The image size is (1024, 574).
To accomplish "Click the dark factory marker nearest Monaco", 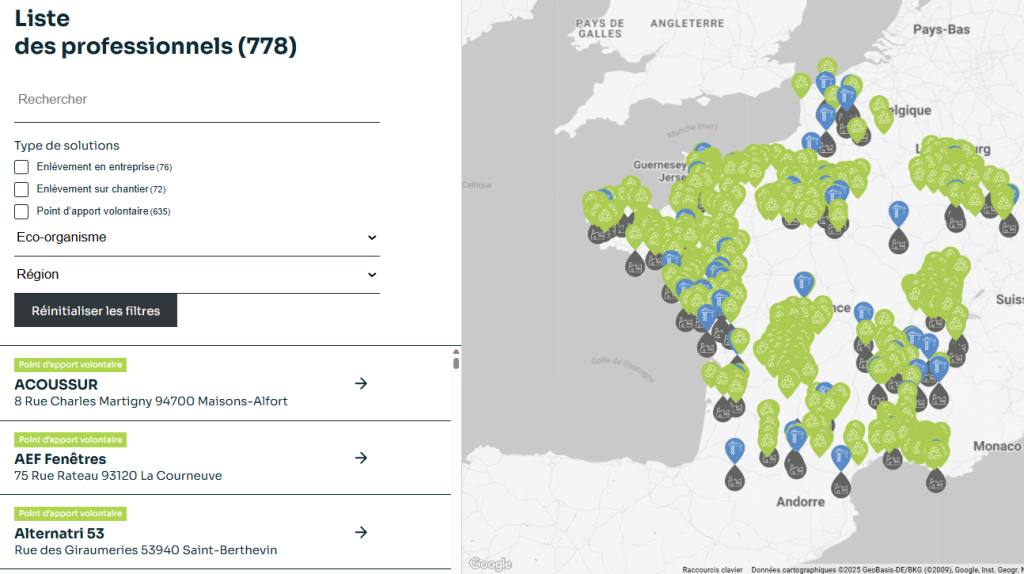I will click(936, 479).
